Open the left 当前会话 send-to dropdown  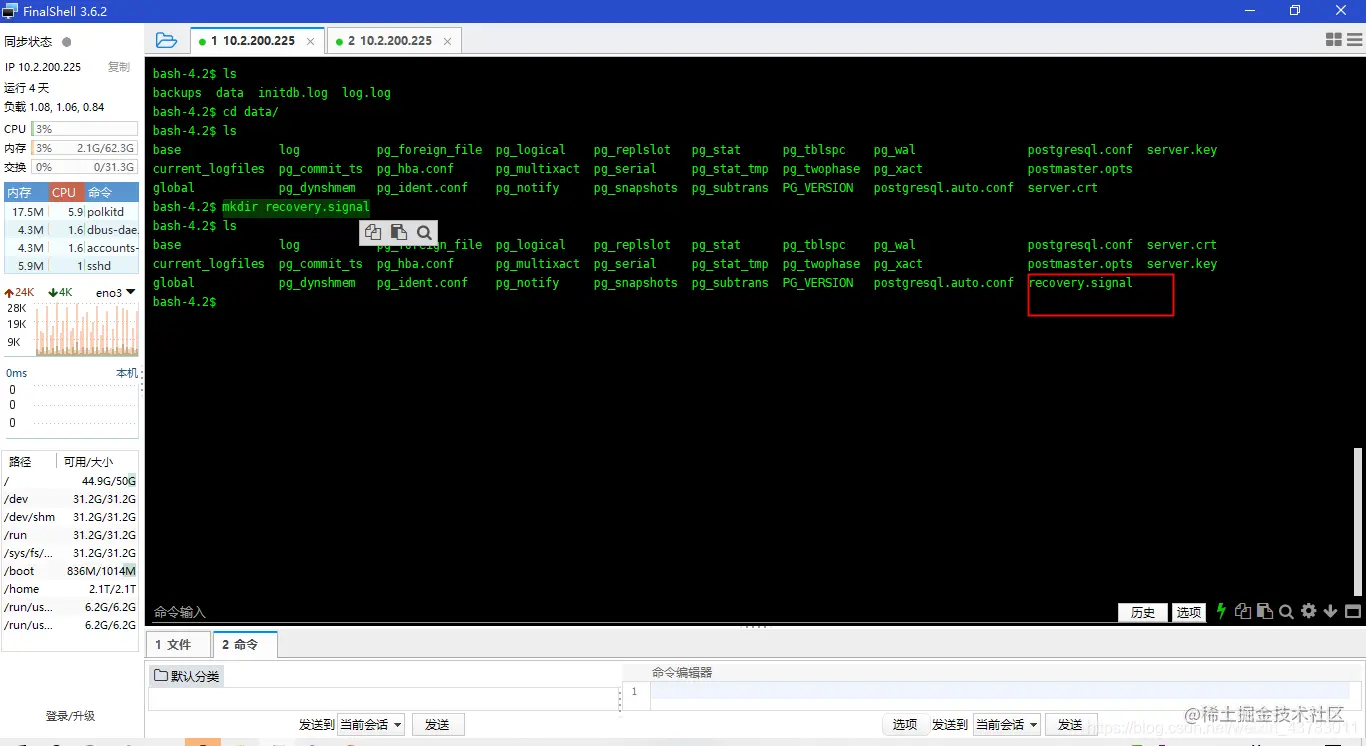click(371, 724)
